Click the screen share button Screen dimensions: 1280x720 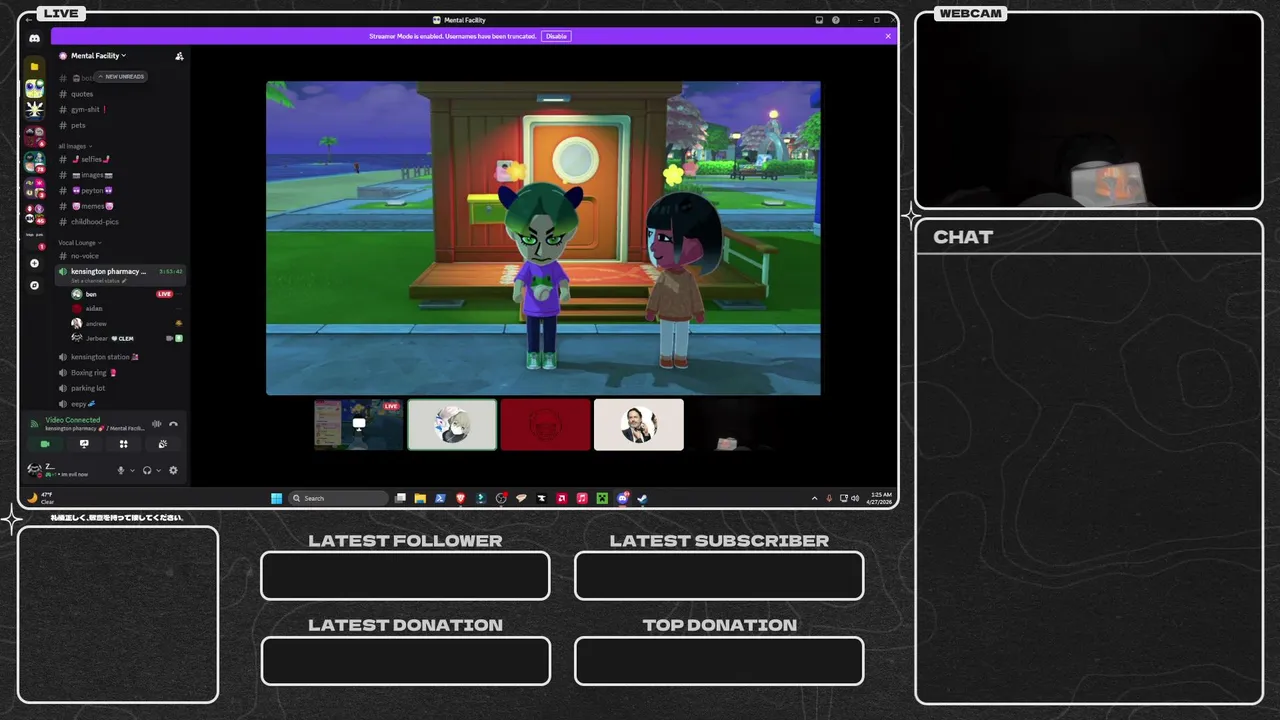point(84,444)
